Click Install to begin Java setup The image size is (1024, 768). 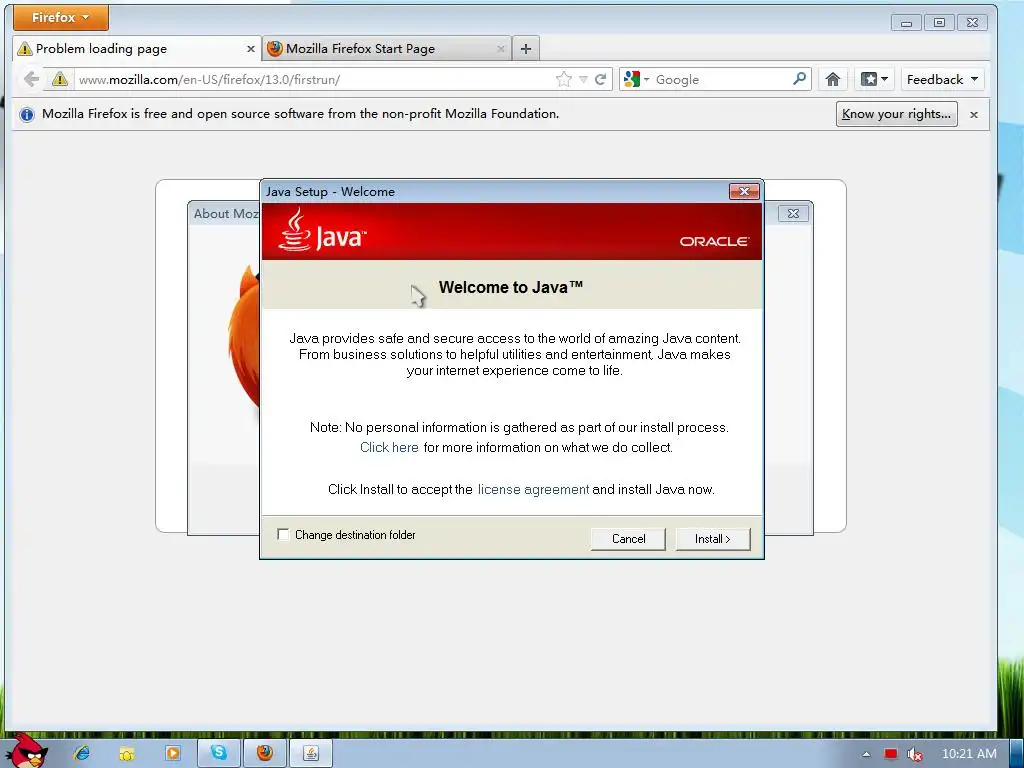pyautogui.click(x=712, y=539)
